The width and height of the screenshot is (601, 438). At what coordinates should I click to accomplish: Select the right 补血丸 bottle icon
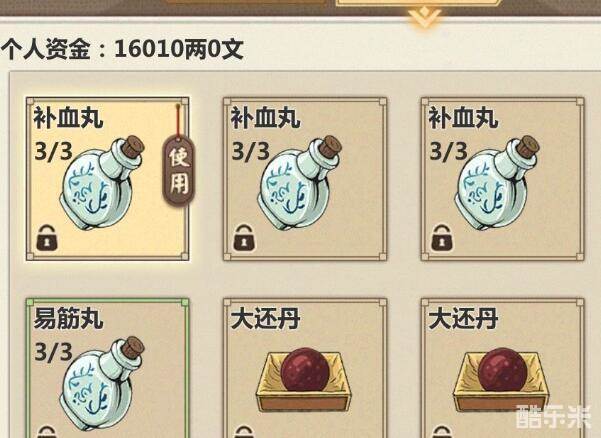coord(497,183)
